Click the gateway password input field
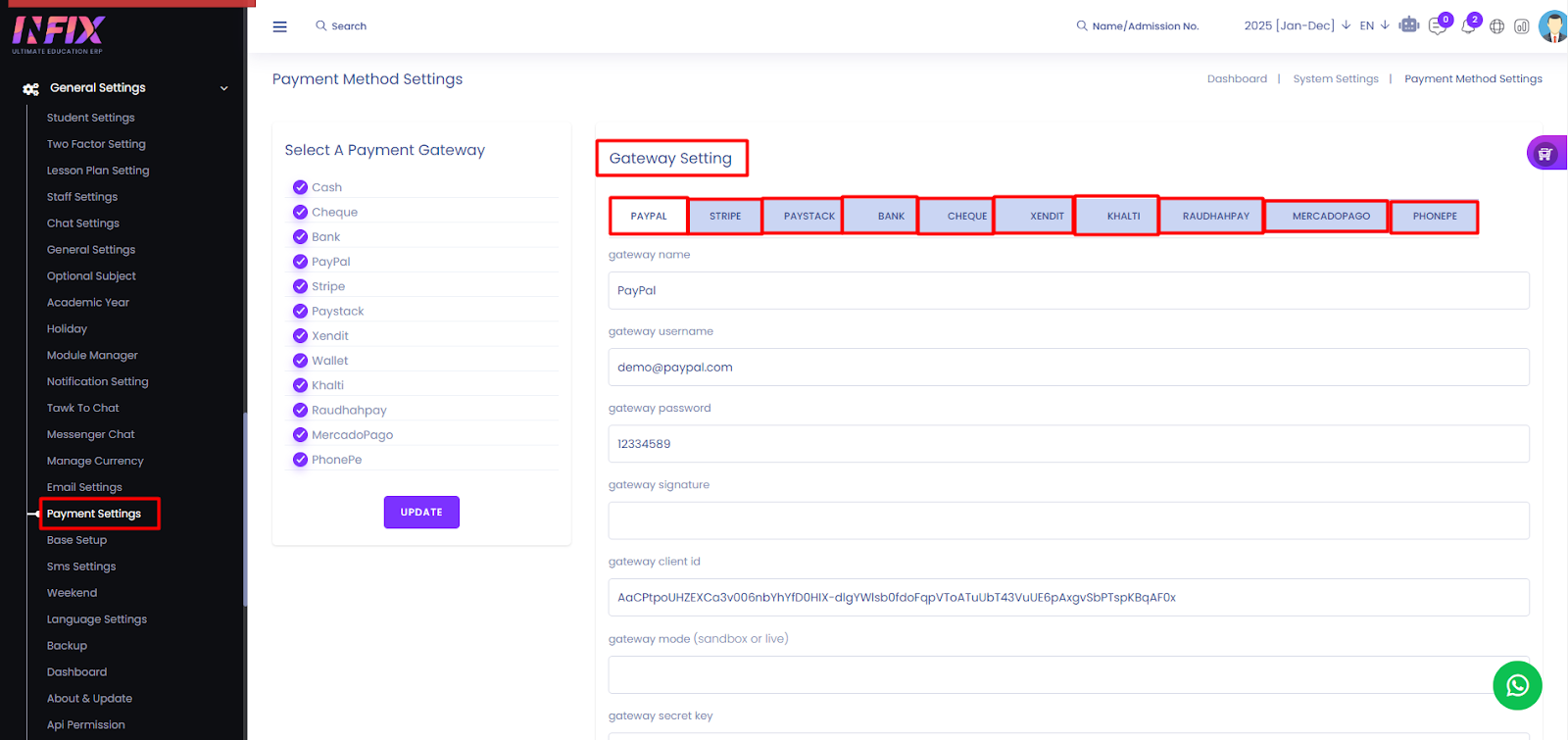1568x740 pixels. coord(1068,444)
